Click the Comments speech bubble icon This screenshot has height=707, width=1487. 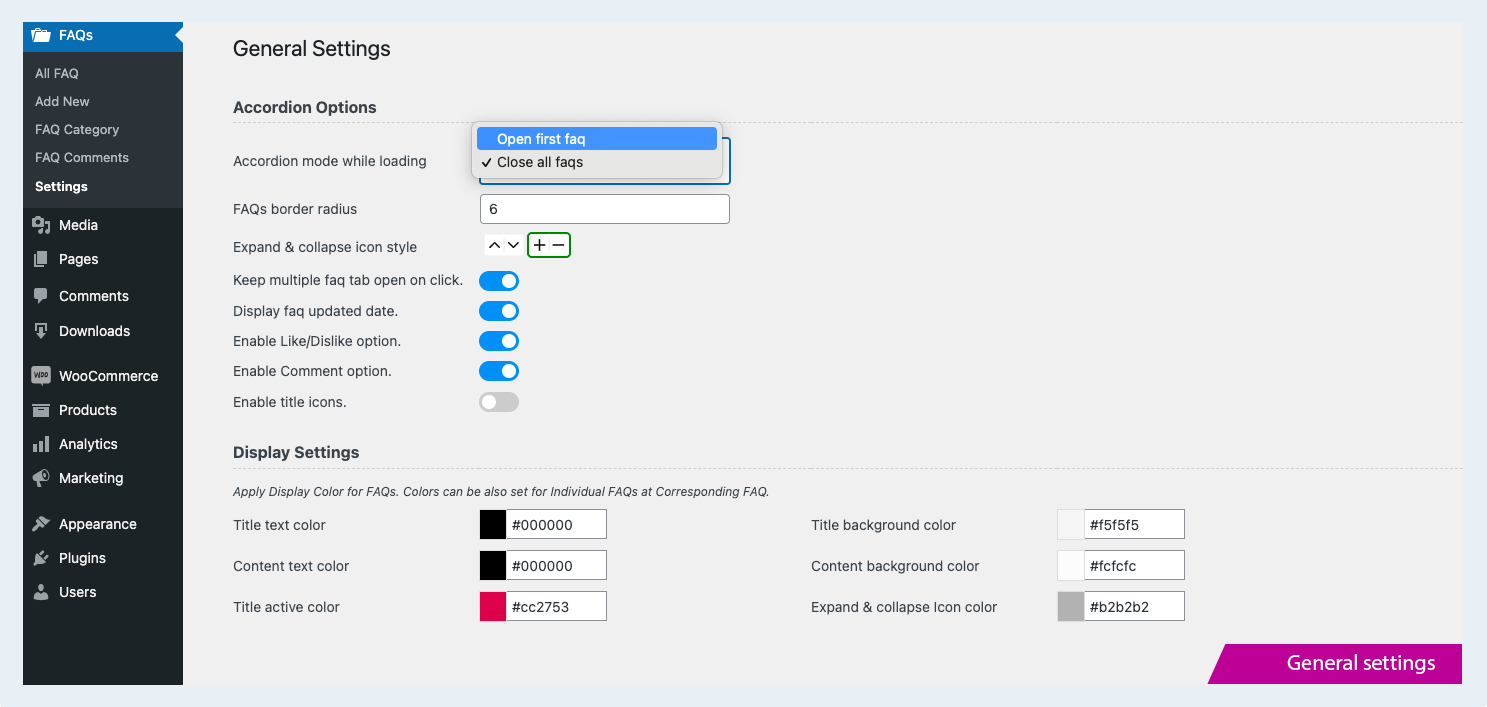[x=41, y=296]
